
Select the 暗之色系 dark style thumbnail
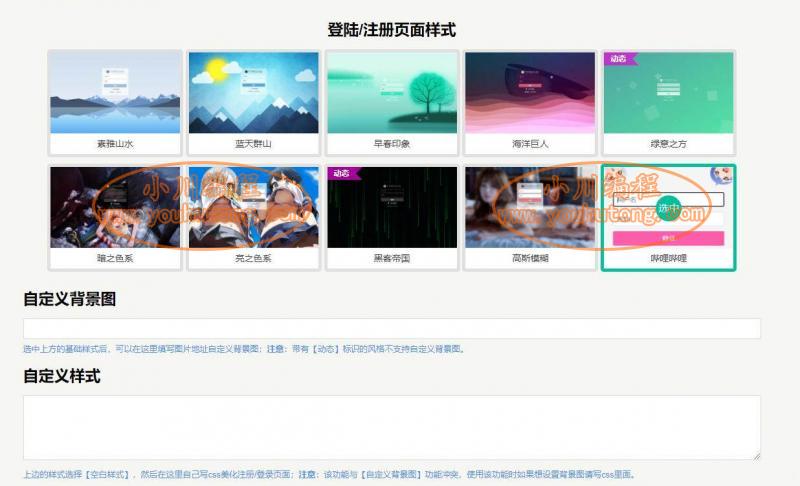click(x=115, y=208)
